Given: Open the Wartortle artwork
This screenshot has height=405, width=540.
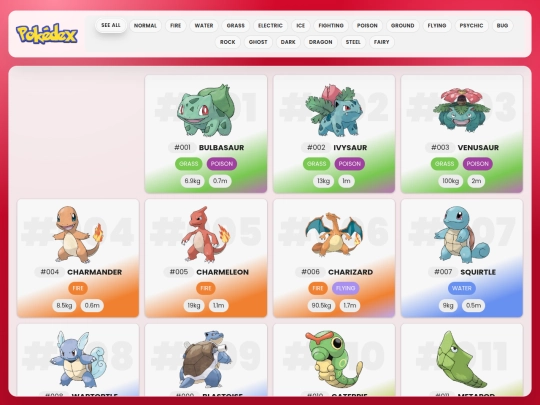Looking at the screenshot, I should 78,359.
